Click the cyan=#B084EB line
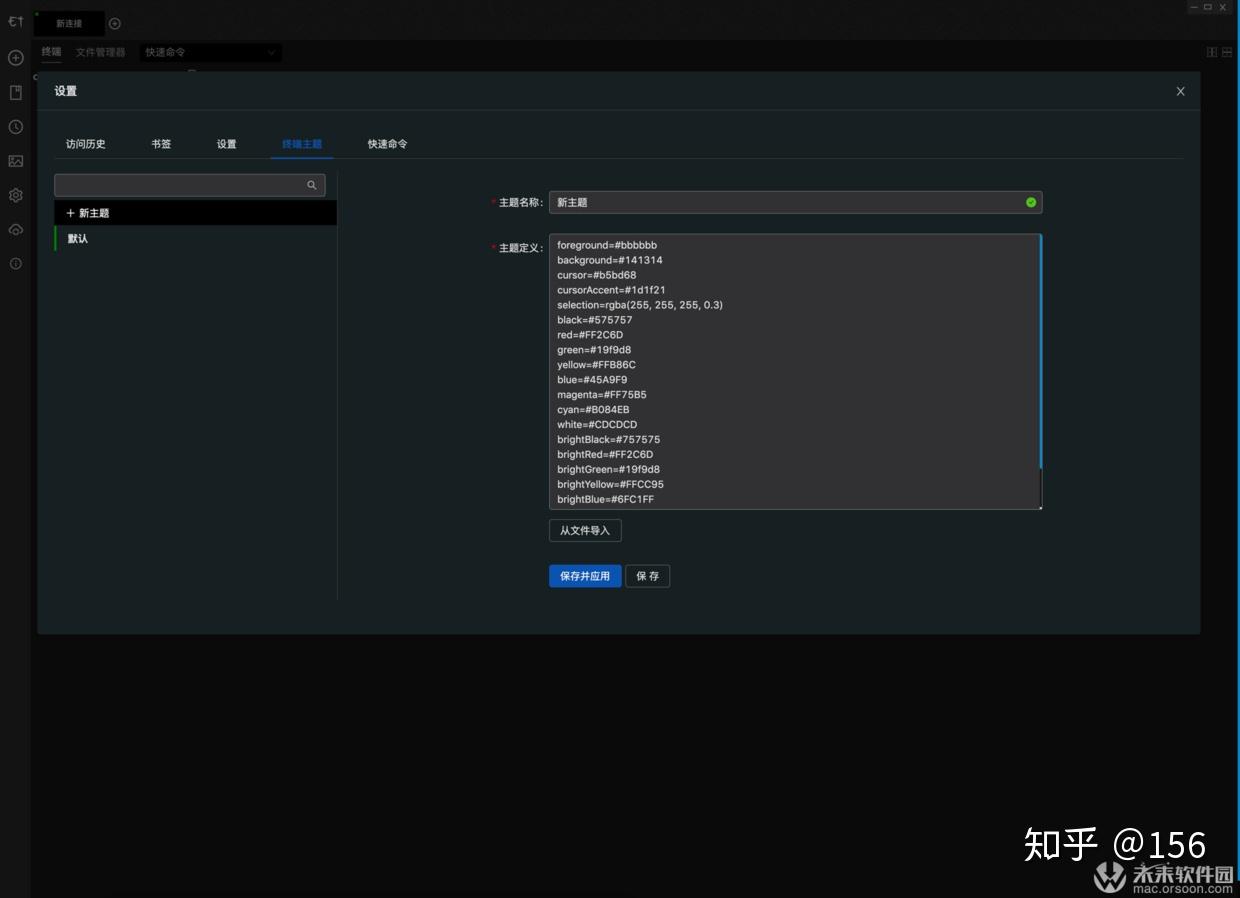1240x898 pixels. [x=593, y=410]
